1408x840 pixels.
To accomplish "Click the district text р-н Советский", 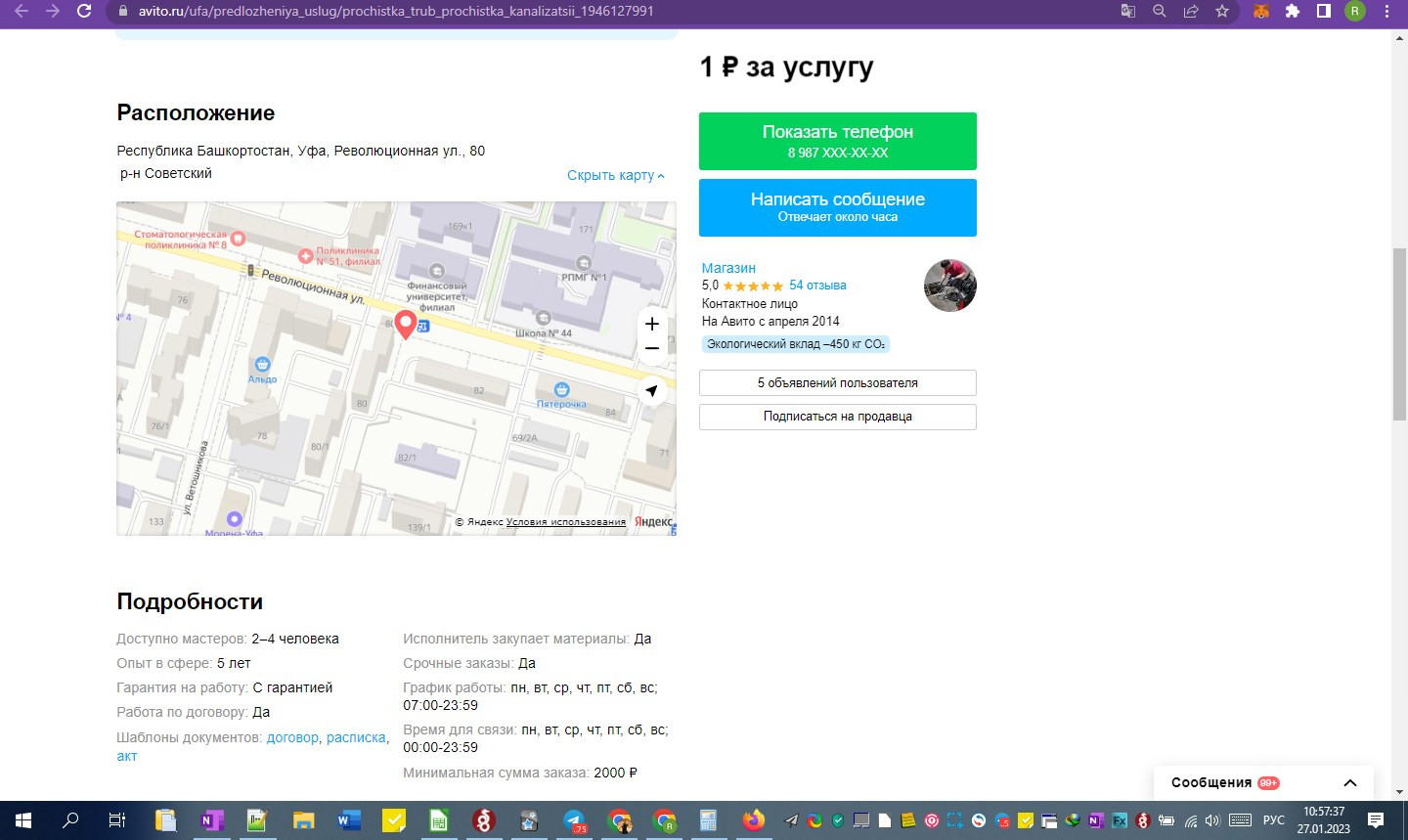I will 166,173.
